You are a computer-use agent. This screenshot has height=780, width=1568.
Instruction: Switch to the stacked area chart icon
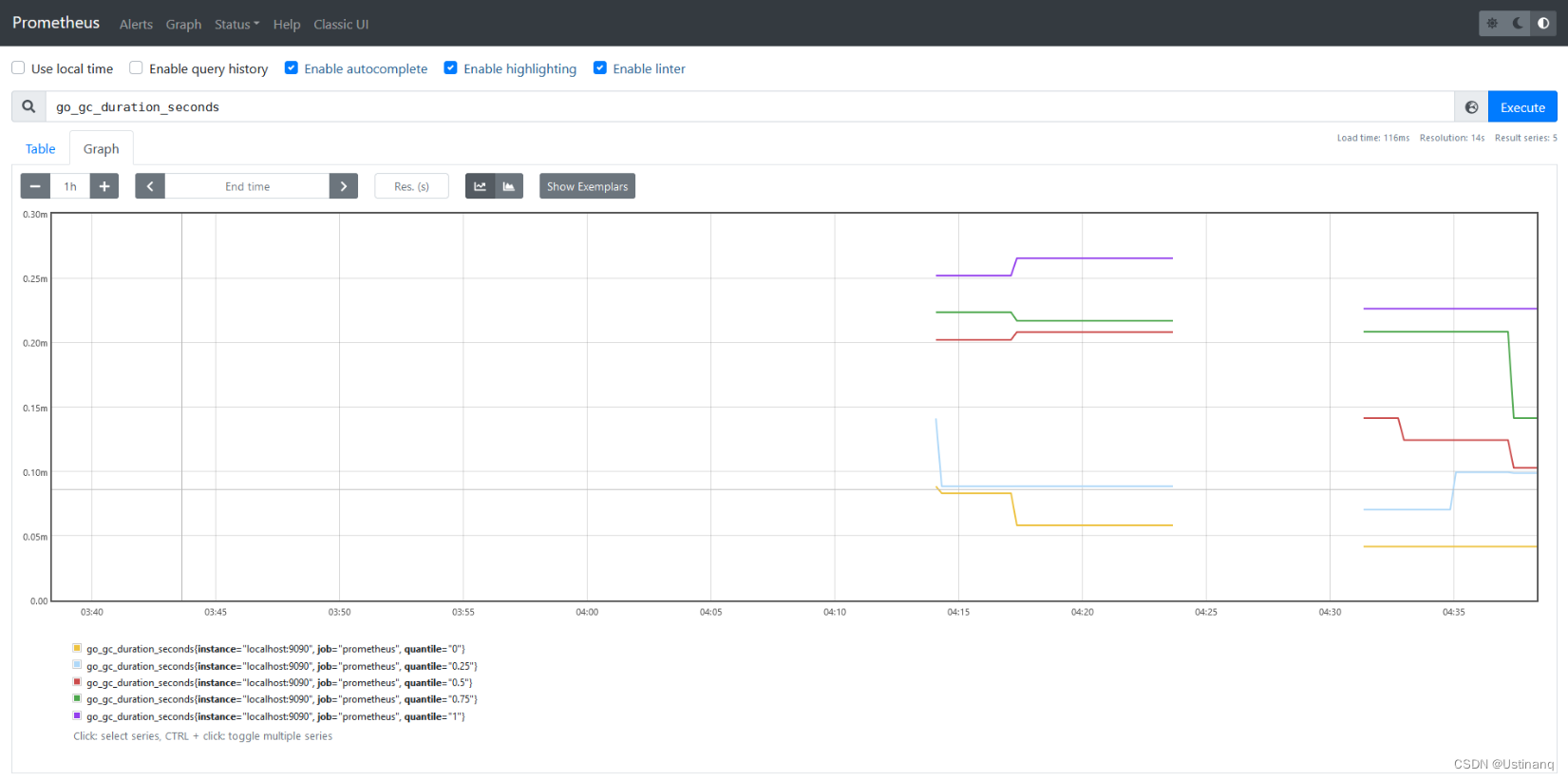(x=509, y=186)
